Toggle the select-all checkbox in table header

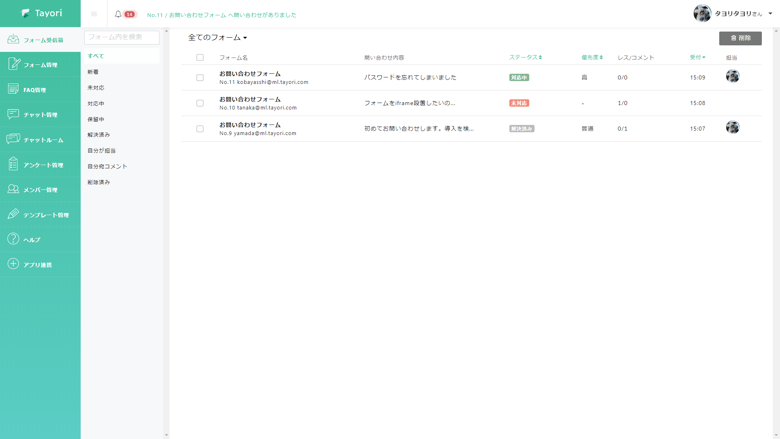(200, 58)
